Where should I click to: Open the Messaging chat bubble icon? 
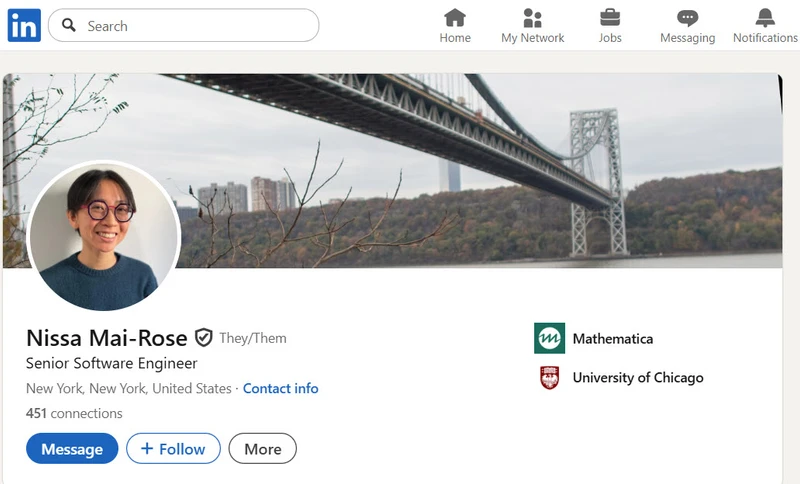coord(687,18)
